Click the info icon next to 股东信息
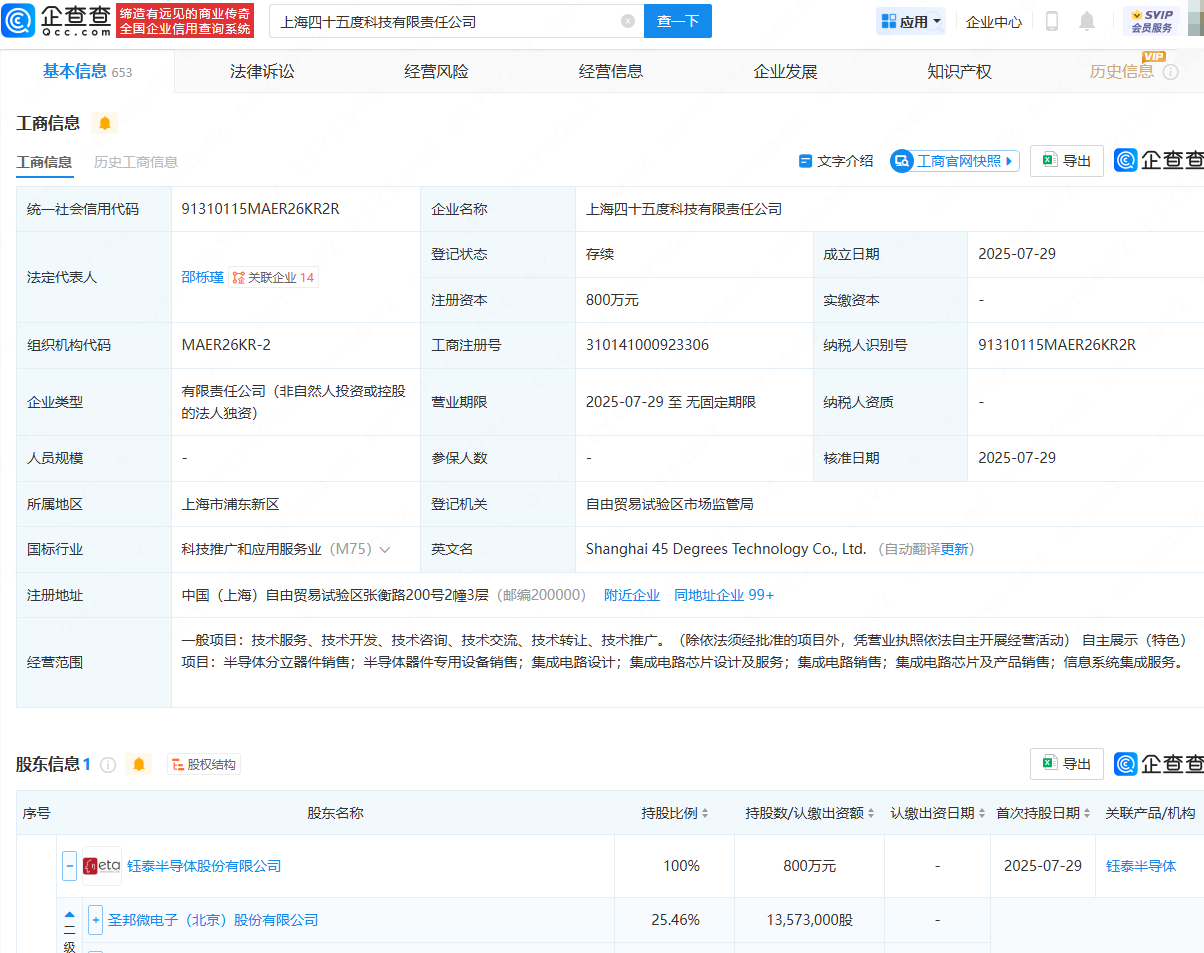 (x=108, y=765)
